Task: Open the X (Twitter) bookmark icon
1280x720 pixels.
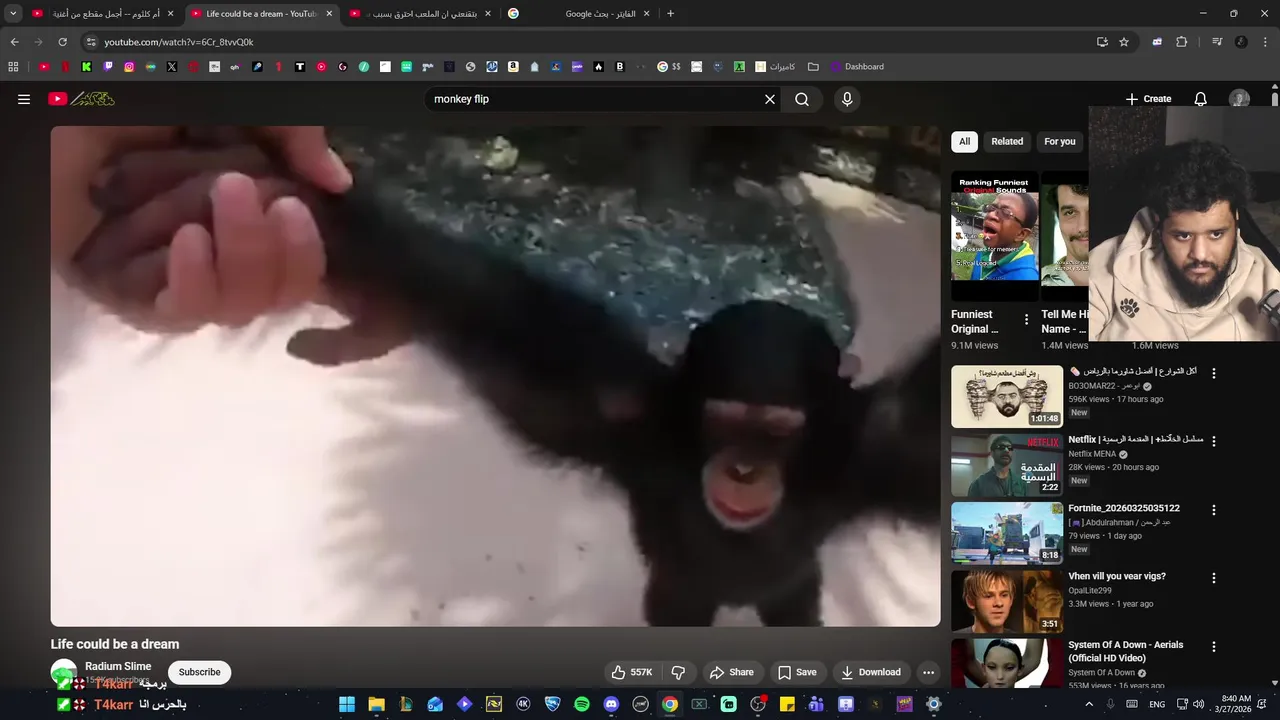Action: 172,67
